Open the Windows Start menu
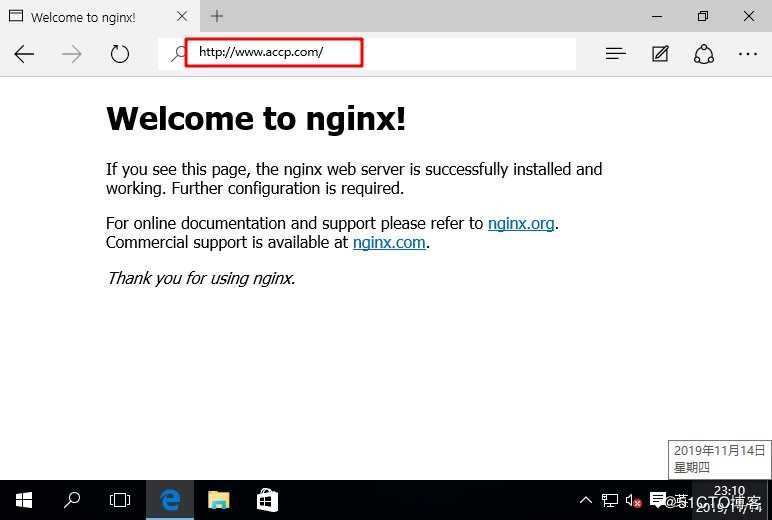 tap(24, 500)
